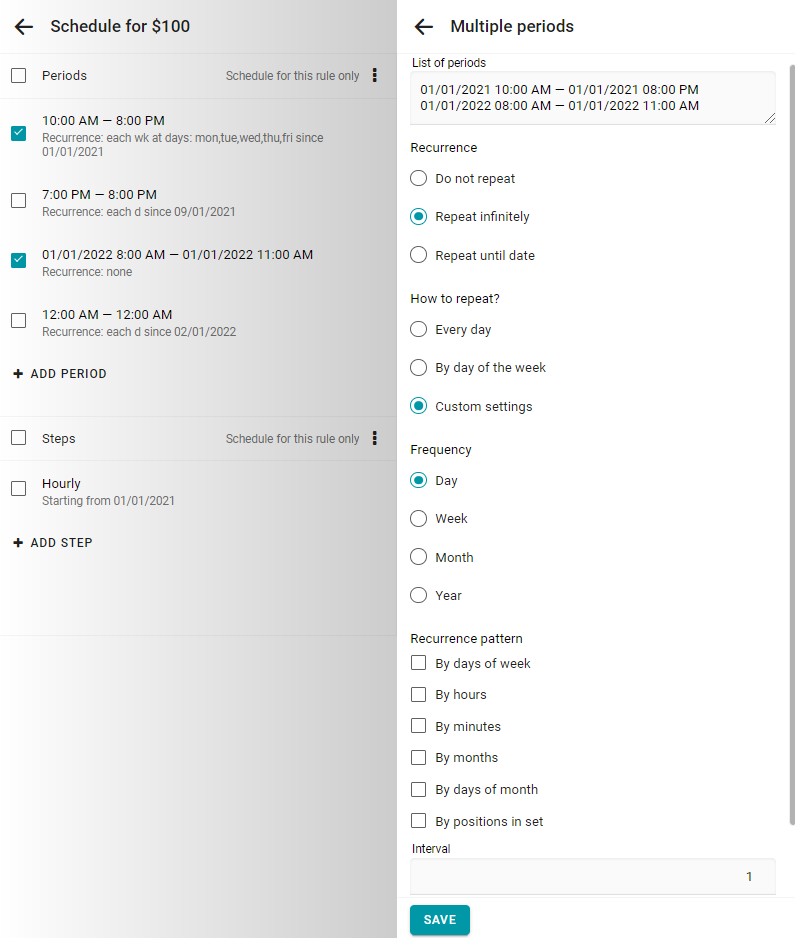Enable By months pattern
This screenshot has width=795, height=938.
(x=418, y=757)
